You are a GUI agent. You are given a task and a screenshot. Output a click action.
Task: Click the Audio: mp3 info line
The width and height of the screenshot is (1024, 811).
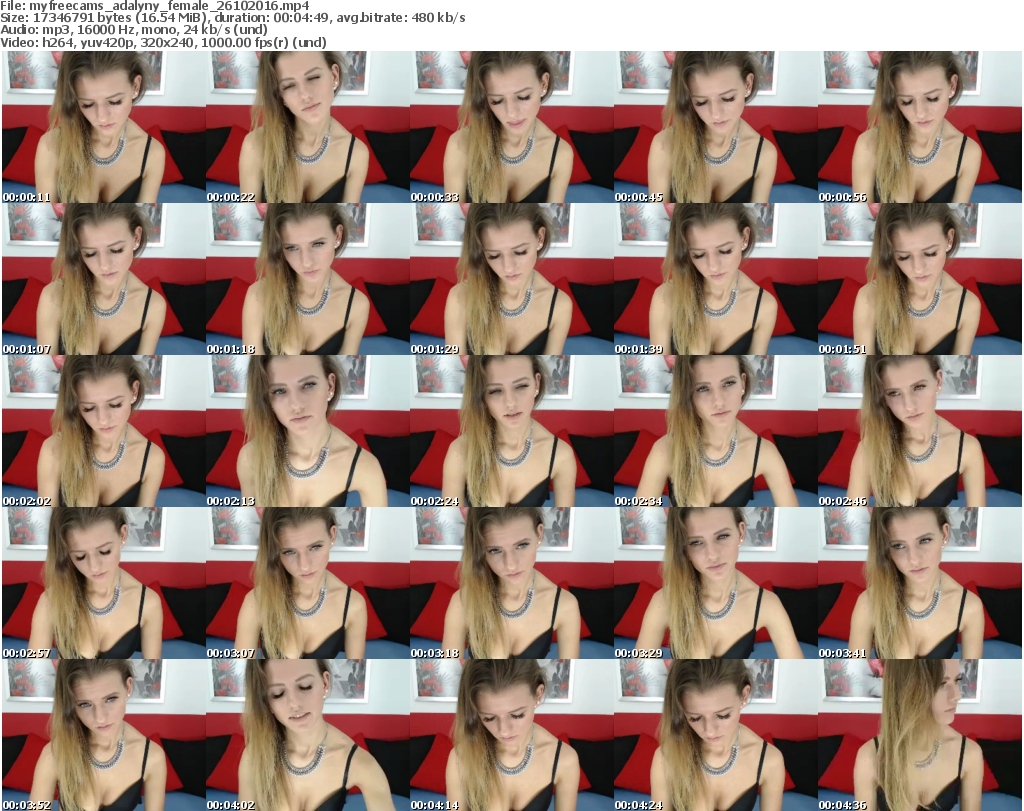134,30
